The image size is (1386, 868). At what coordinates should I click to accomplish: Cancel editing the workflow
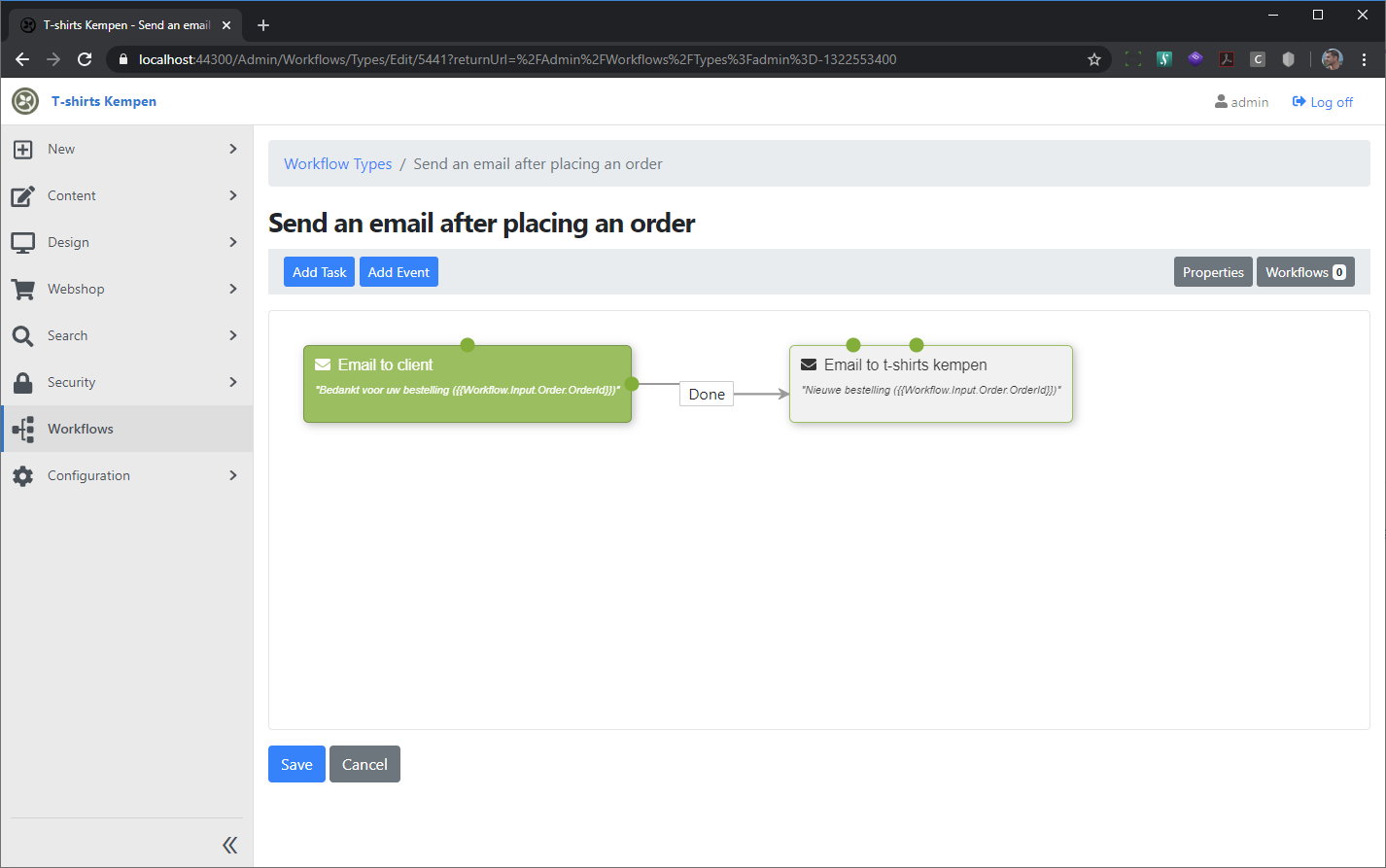pos(364,764)
